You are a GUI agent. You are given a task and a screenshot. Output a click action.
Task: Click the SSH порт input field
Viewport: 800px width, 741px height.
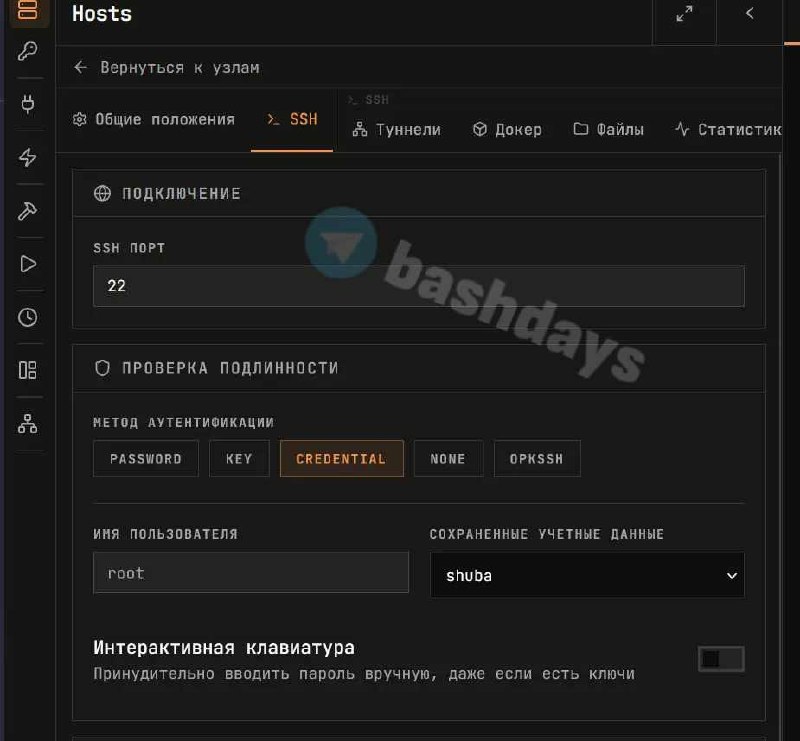(x=418, y=286)
